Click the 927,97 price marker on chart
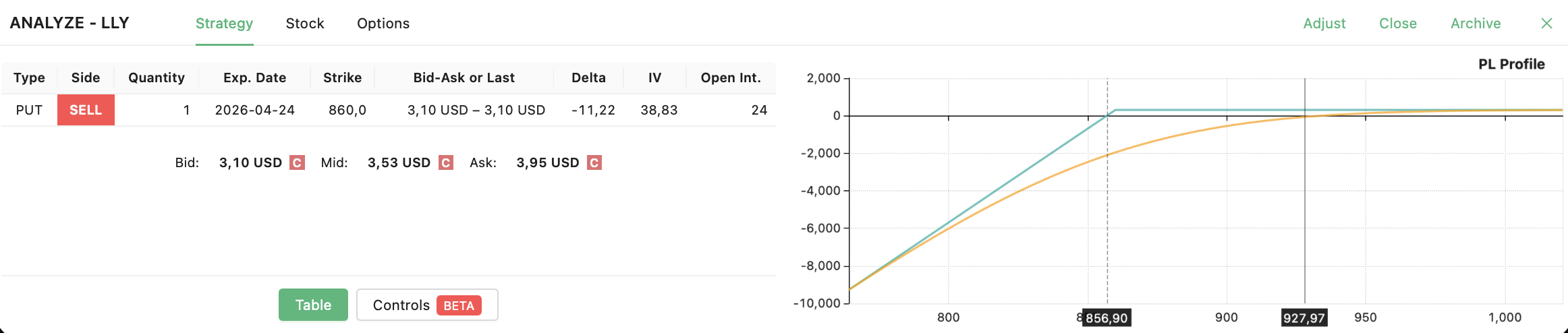The image size is (1568, 333). [x=1304, y=317]
